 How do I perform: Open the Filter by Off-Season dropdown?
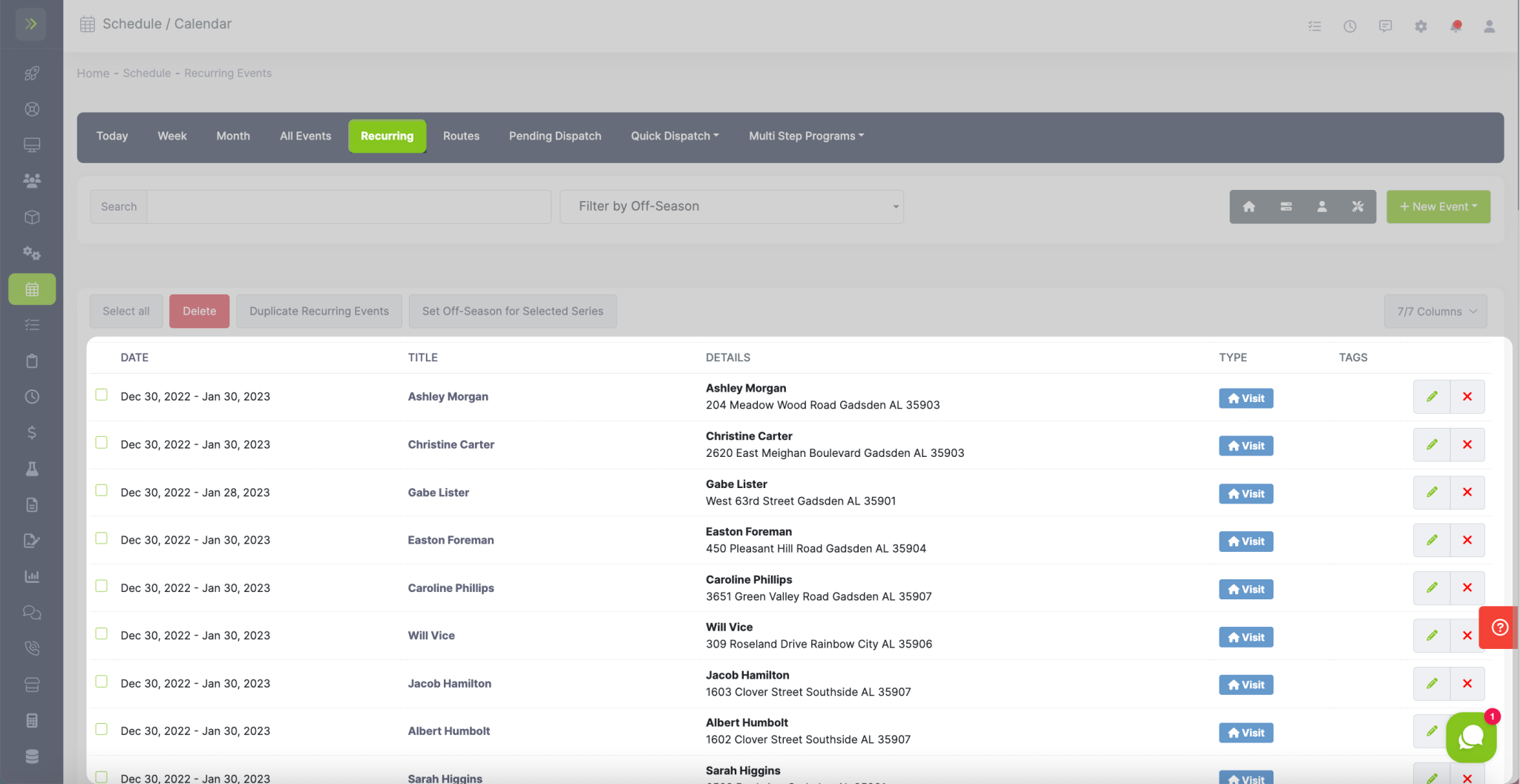point(731,206)
